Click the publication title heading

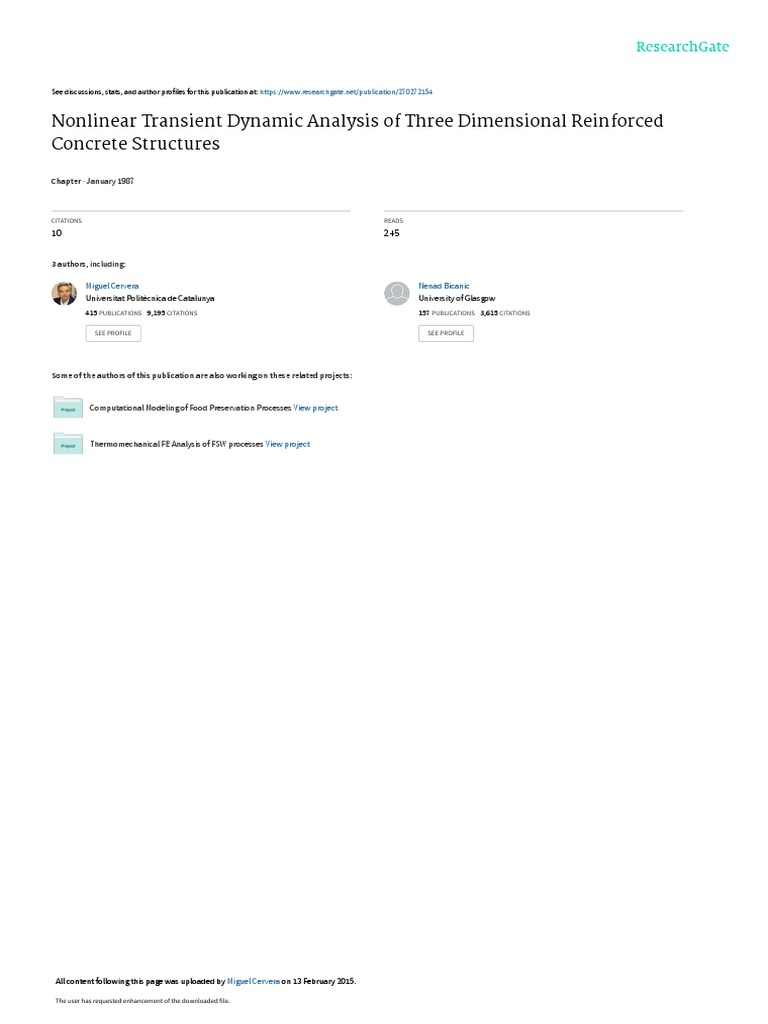357,132
